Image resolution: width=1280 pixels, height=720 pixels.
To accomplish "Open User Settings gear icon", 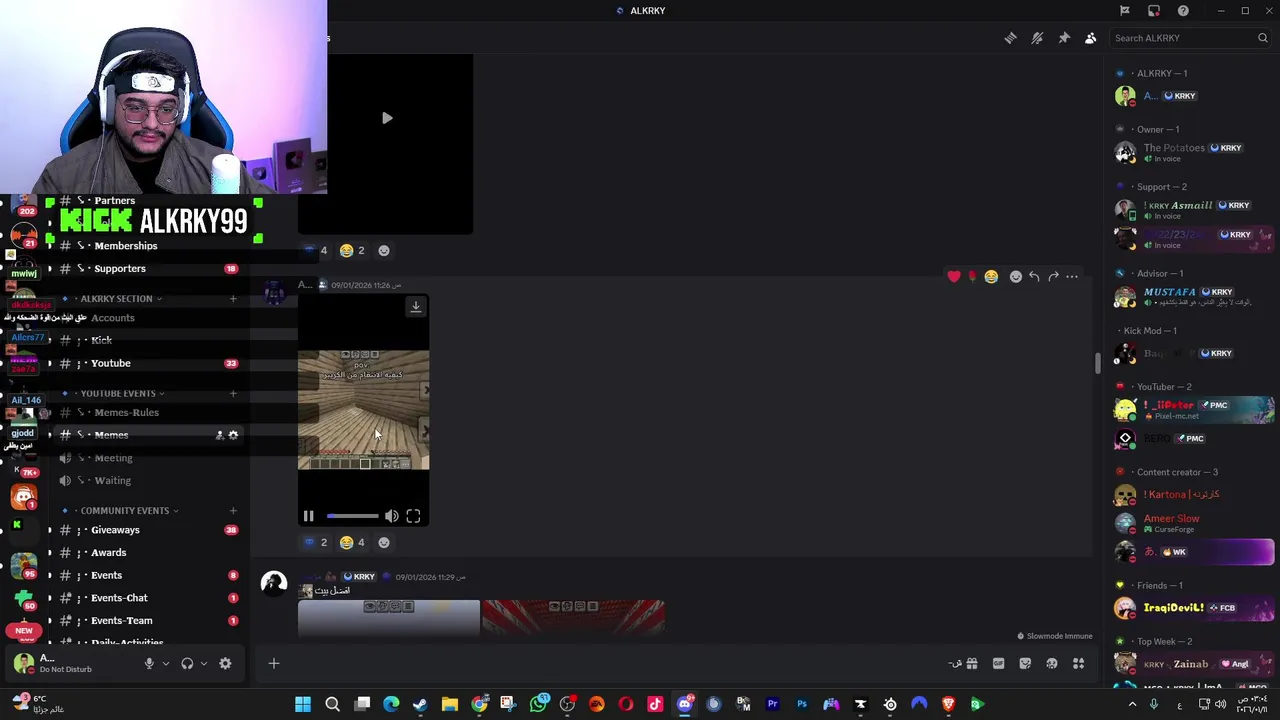I will [x=225, y=663].
